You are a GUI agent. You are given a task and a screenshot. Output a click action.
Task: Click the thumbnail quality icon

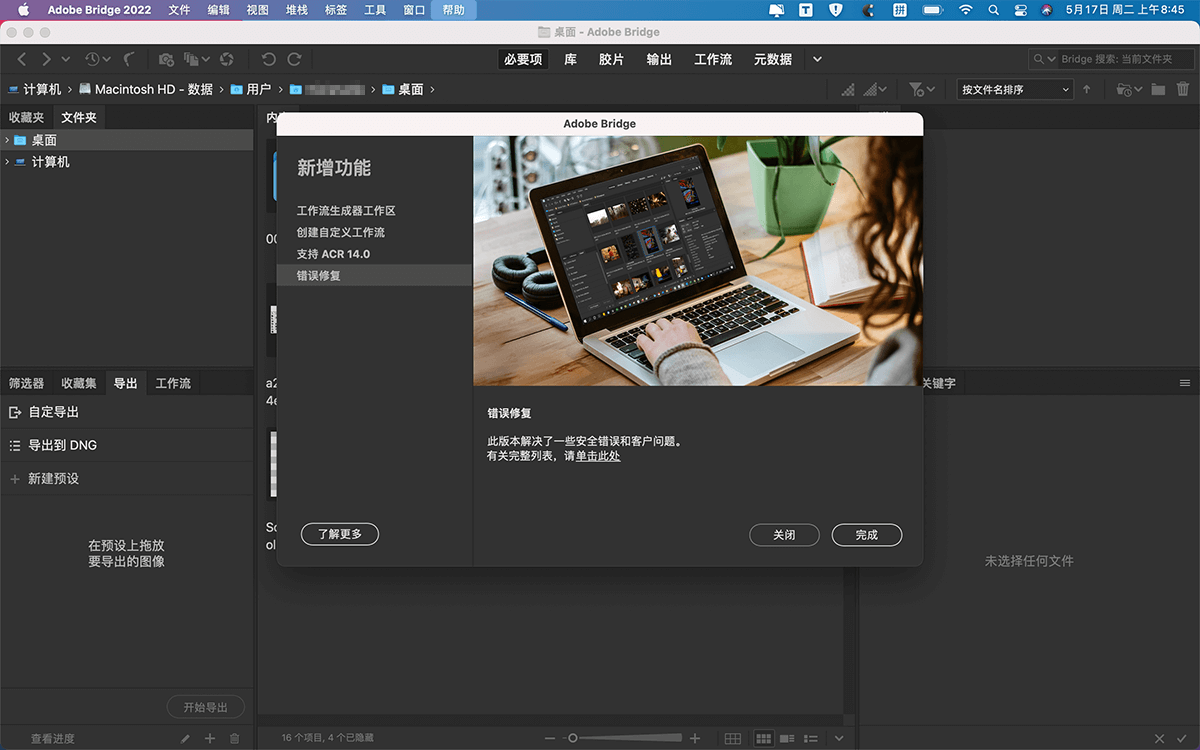coord(848,89)
